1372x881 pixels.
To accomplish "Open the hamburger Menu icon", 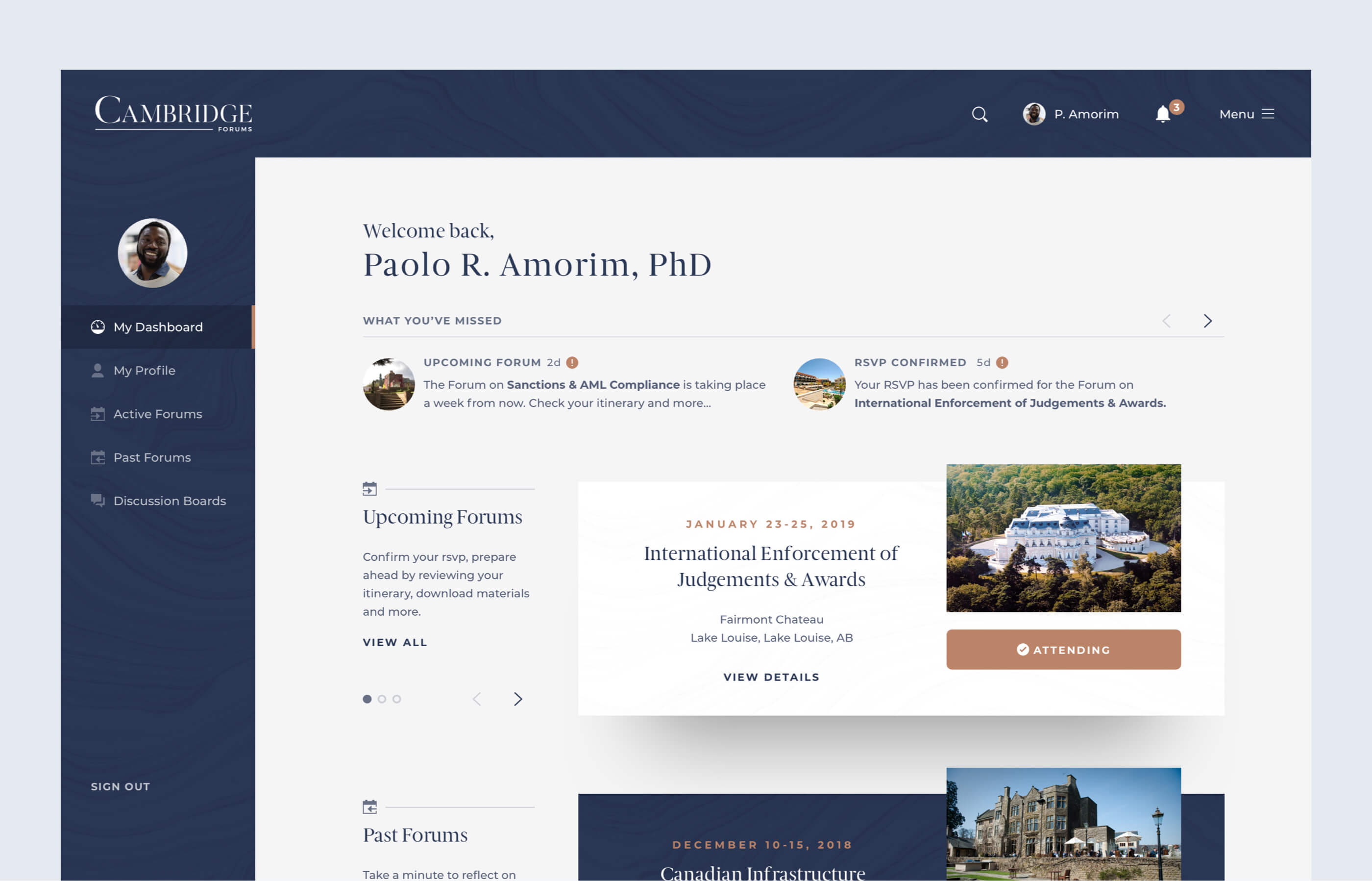I will click(1268, 114).
